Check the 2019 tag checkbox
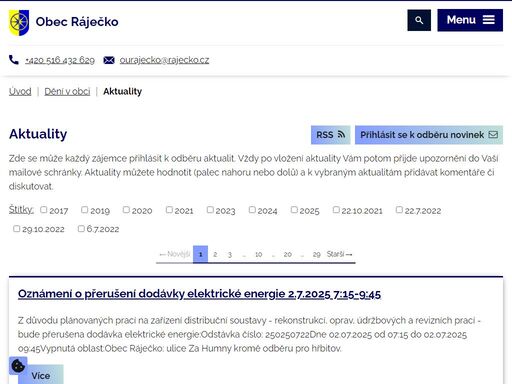 click(85, 210)
